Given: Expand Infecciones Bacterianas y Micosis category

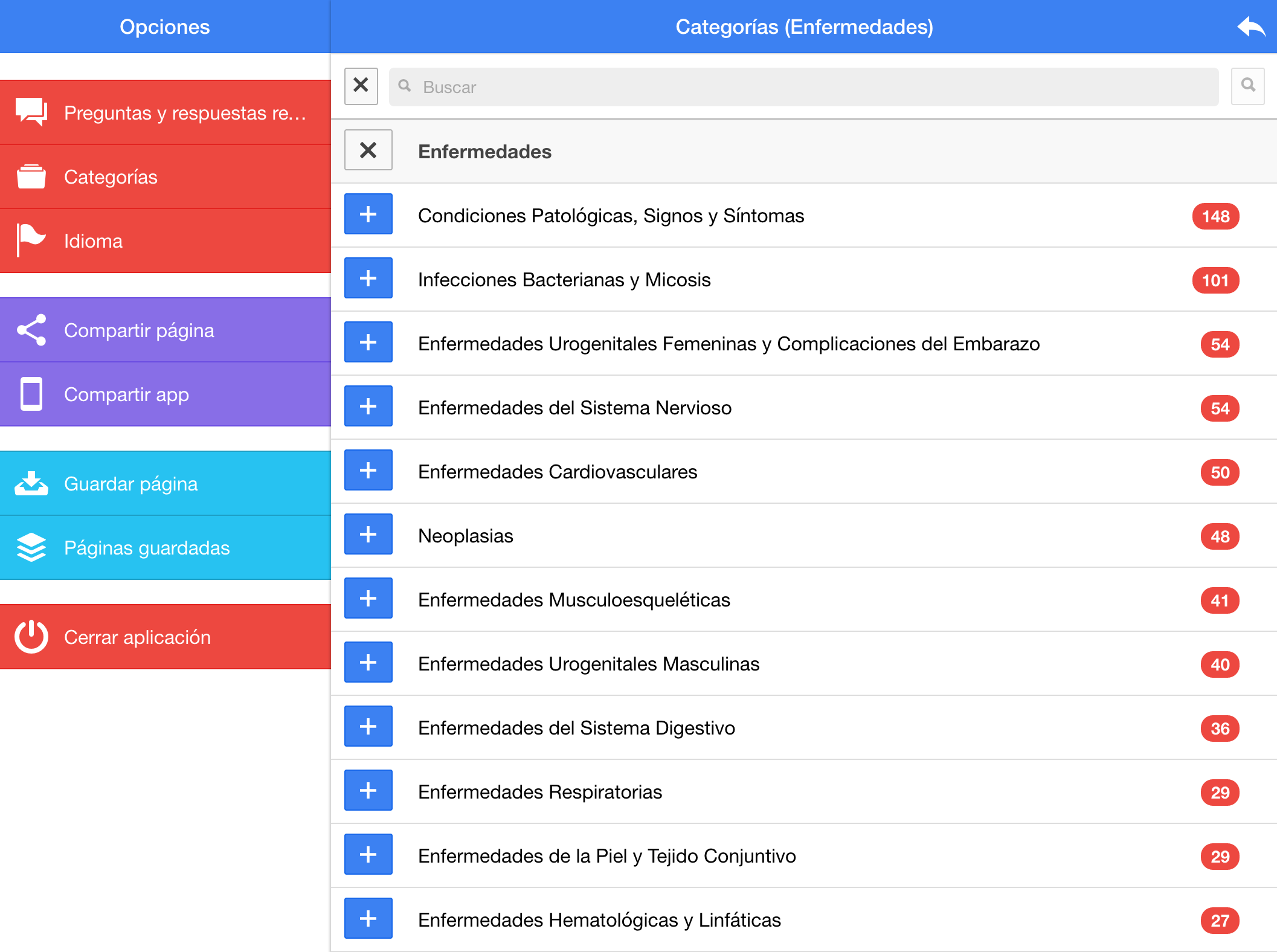Looking at the screenshot, I should point(368,278).
